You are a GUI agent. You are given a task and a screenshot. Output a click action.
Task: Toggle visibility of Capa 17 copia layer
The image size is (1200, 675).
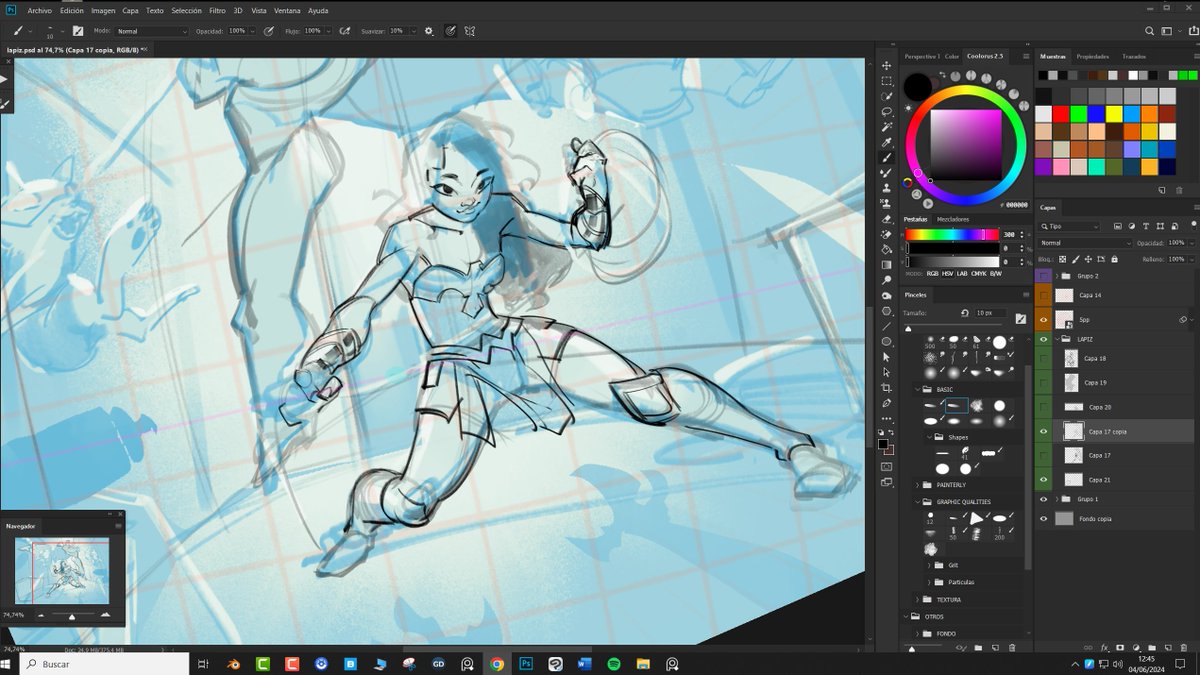pyautogui.click(x=1044, y=431)
